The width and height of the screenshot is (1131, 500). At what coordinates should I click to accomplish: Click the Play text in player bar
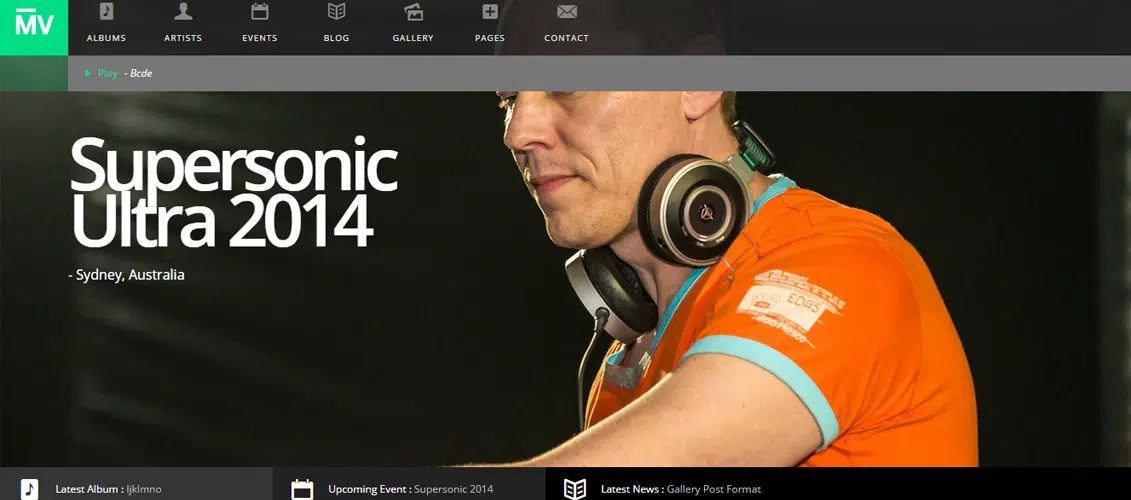point(107,73)
